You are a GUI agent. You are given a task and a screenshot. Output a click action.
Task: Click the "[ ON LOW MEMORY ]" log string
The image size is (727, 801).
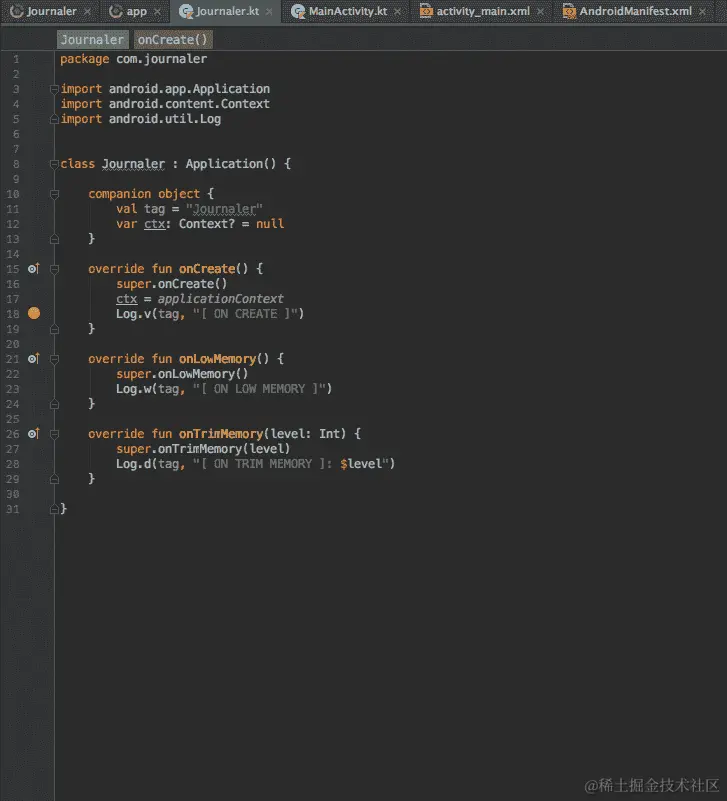pos(259,389)
